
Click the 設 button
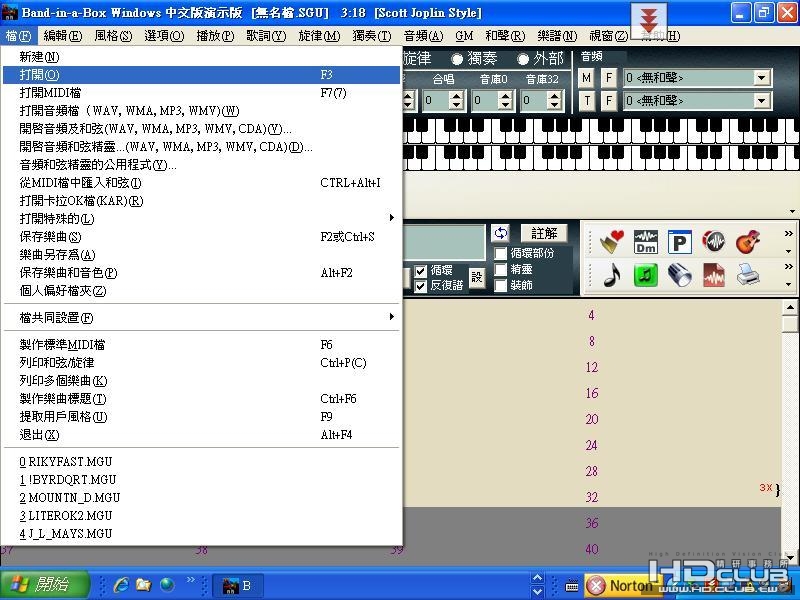(477, 278)
